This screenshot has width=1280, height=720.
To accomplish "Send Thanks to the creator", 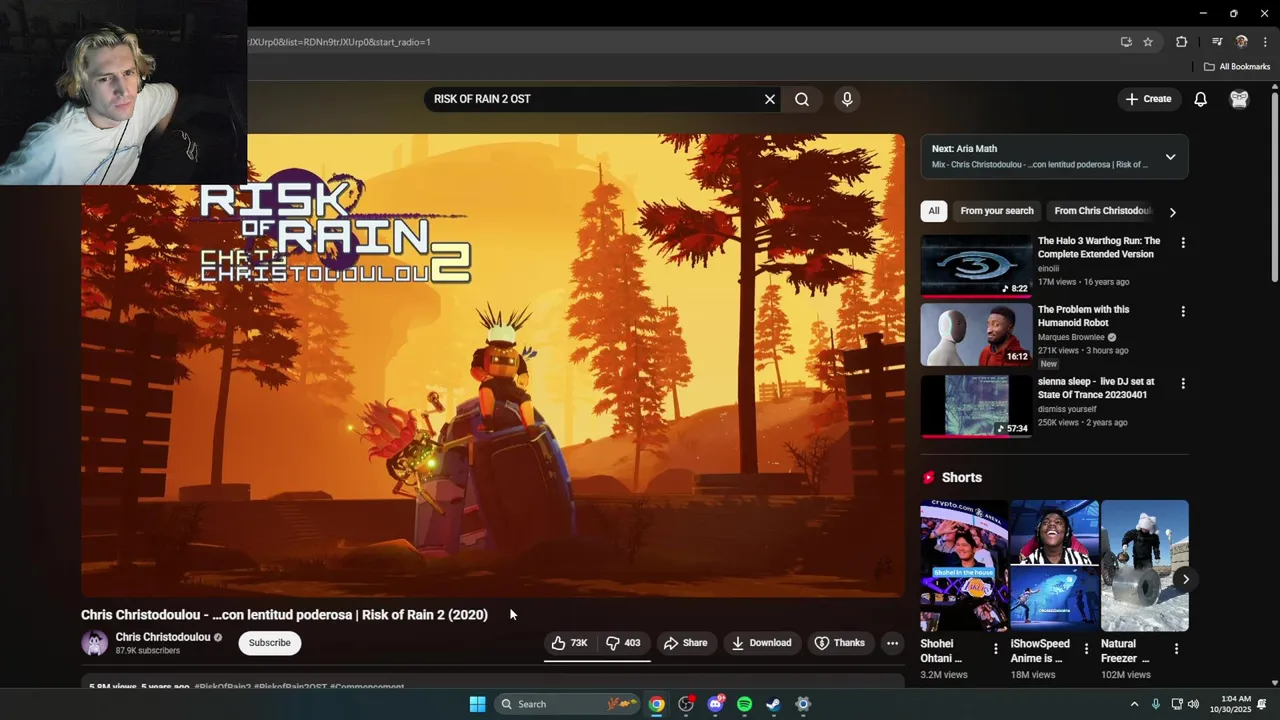I will [x=839, y=643].
